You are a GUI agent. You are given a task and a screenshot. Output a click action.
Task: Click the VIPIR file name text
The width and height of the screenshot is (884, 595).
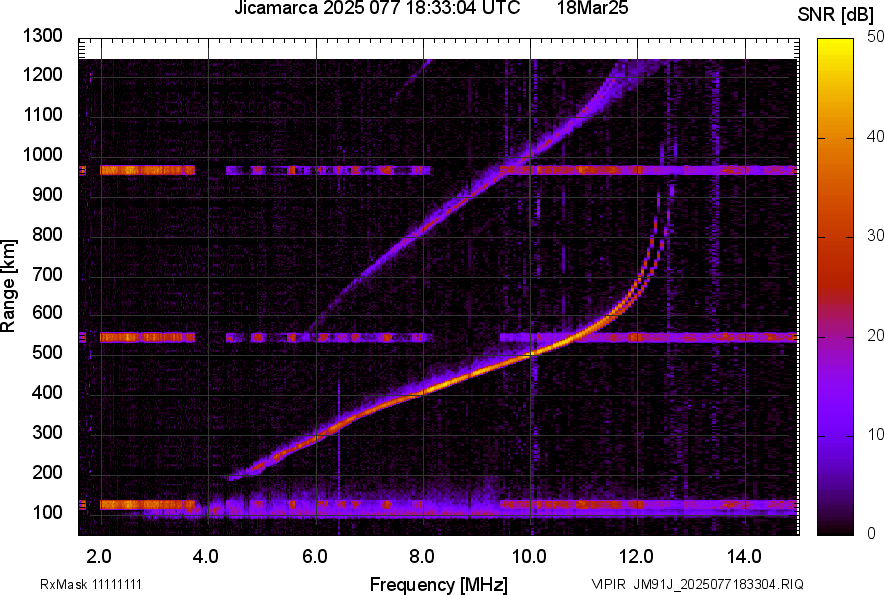pos(697,584)
